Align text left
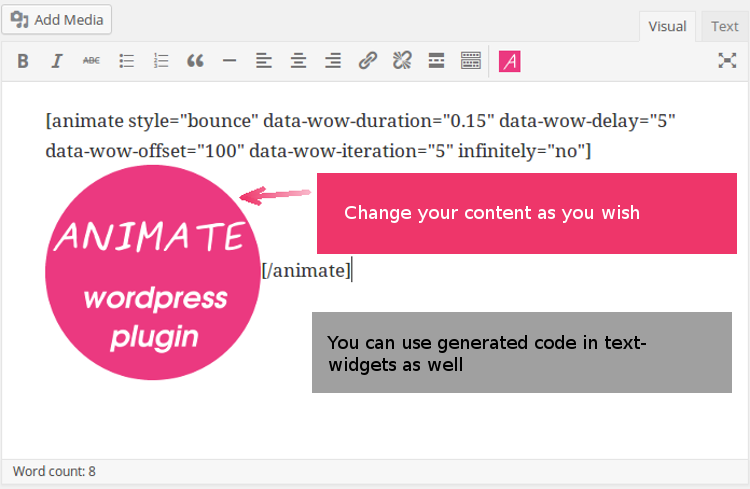The height and width of the screenshot is (489, 750). point(264,61)
